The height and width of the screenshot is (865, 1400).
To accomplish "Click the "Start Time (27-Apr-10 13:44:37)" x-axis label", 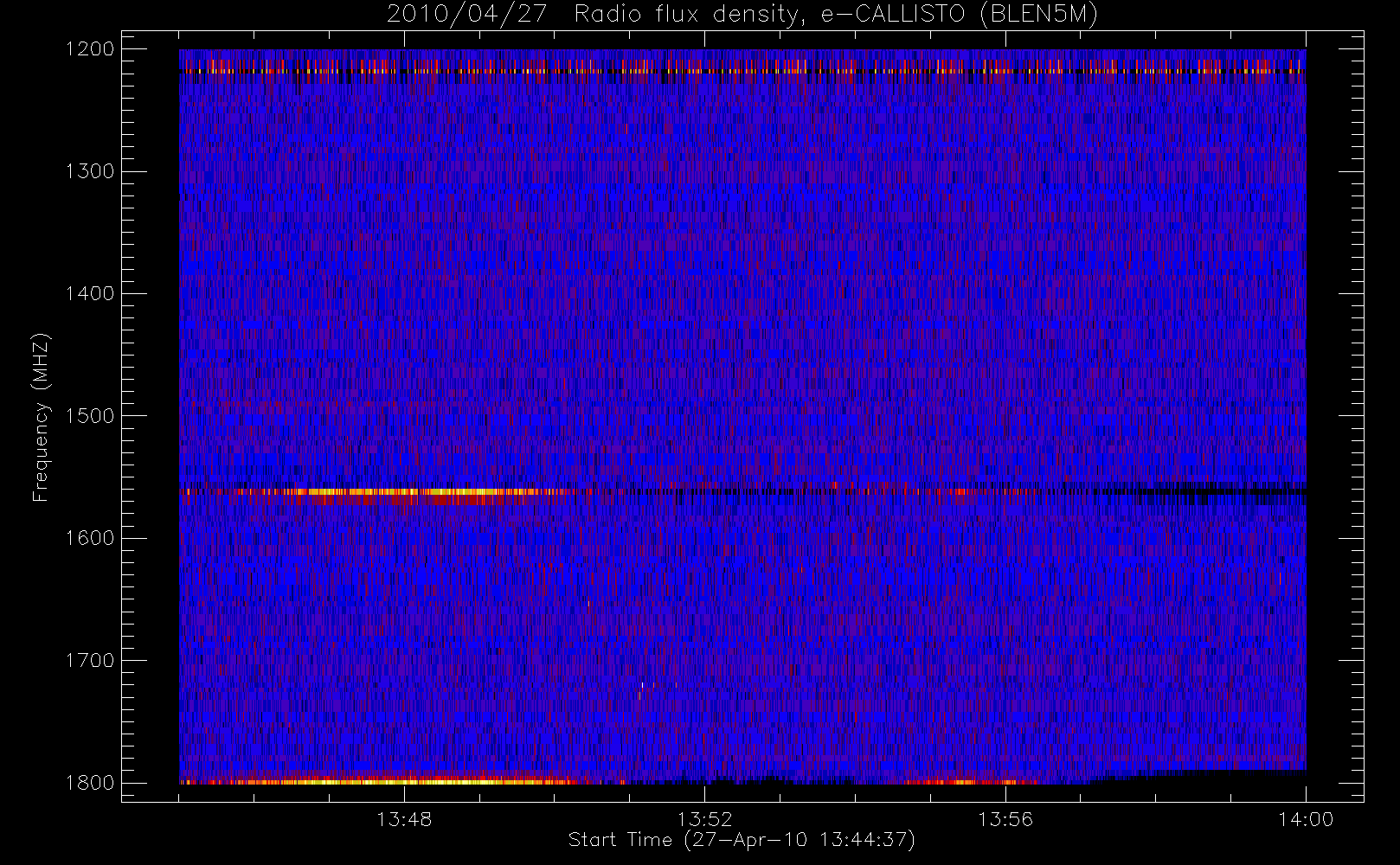I will (742, 840).
